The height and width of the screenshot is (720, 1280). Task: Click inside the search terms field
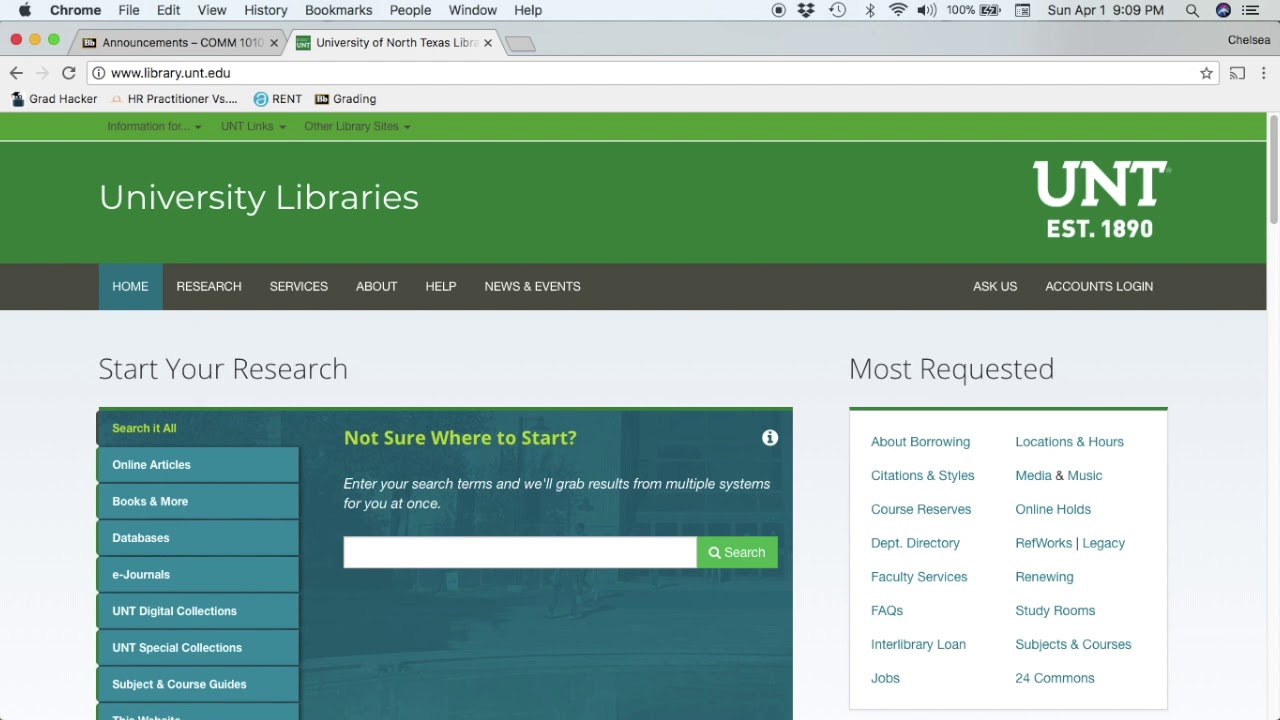pos(520,552)
